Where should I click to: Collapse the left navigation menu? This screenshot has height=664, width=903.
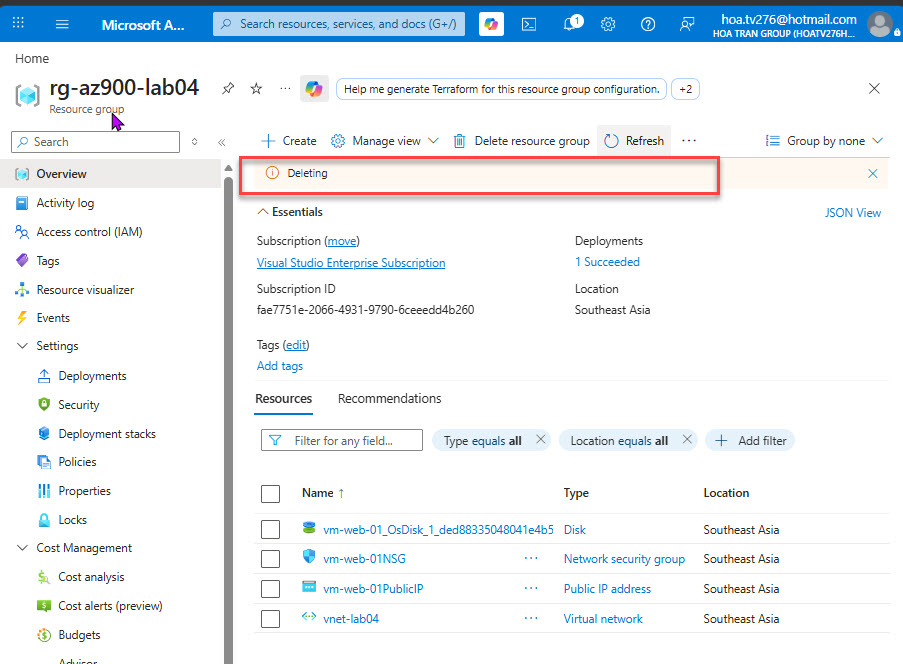222,142
